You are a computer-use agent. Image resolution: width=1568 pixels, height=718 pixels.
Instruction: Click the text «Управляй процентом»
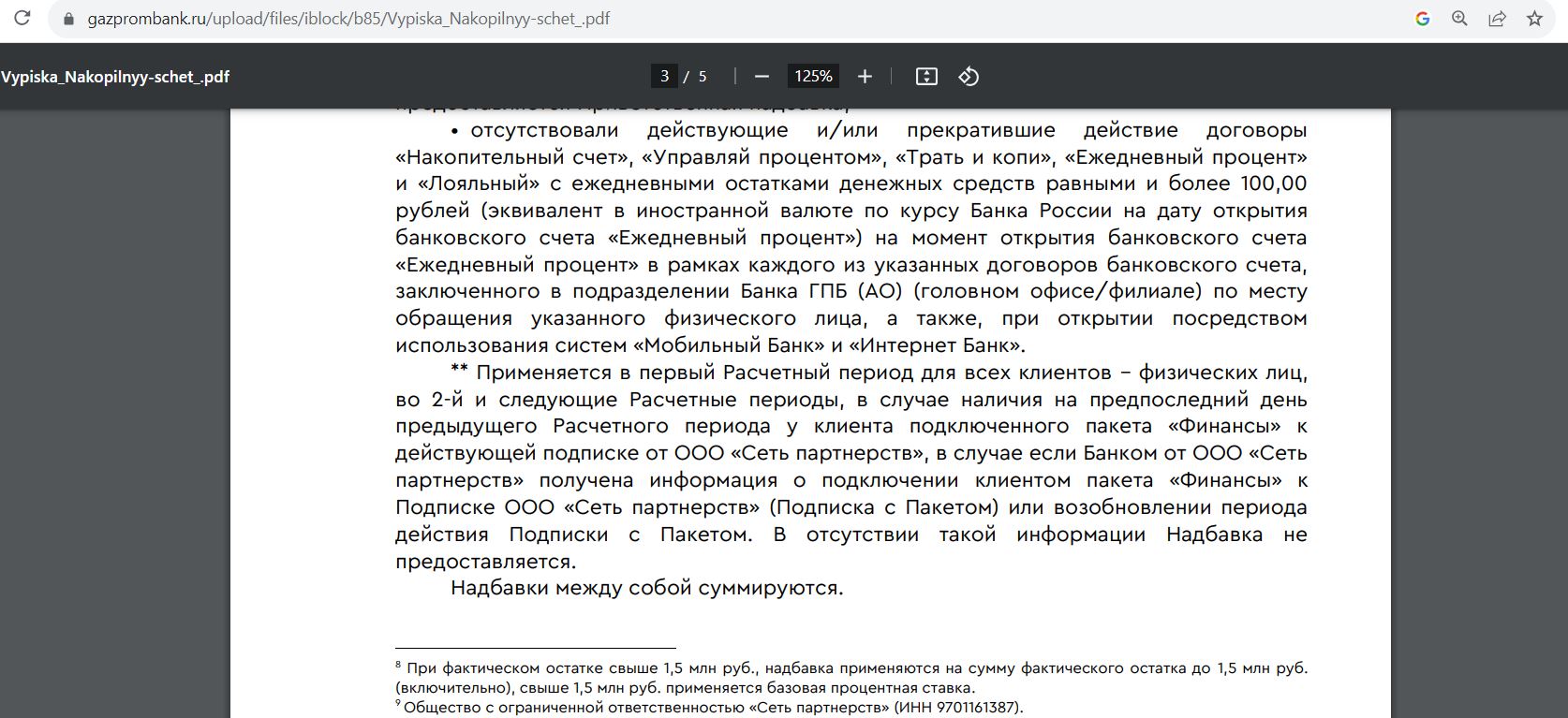763,157
